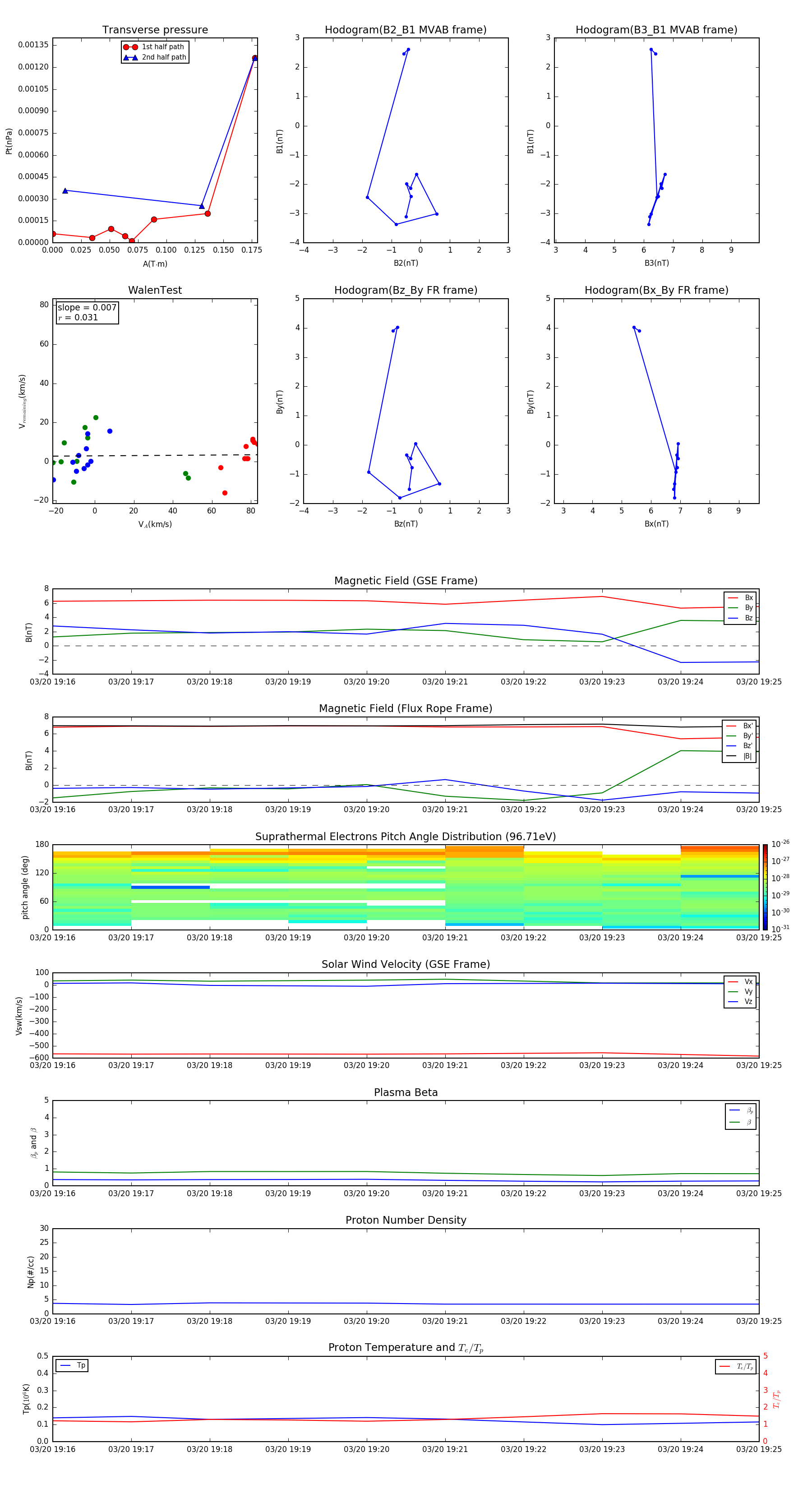Screen dimensions: 812x1489
Task: Click the 'Vremaining(km/s)' y-axis label
Action: [x=23, y=401]
